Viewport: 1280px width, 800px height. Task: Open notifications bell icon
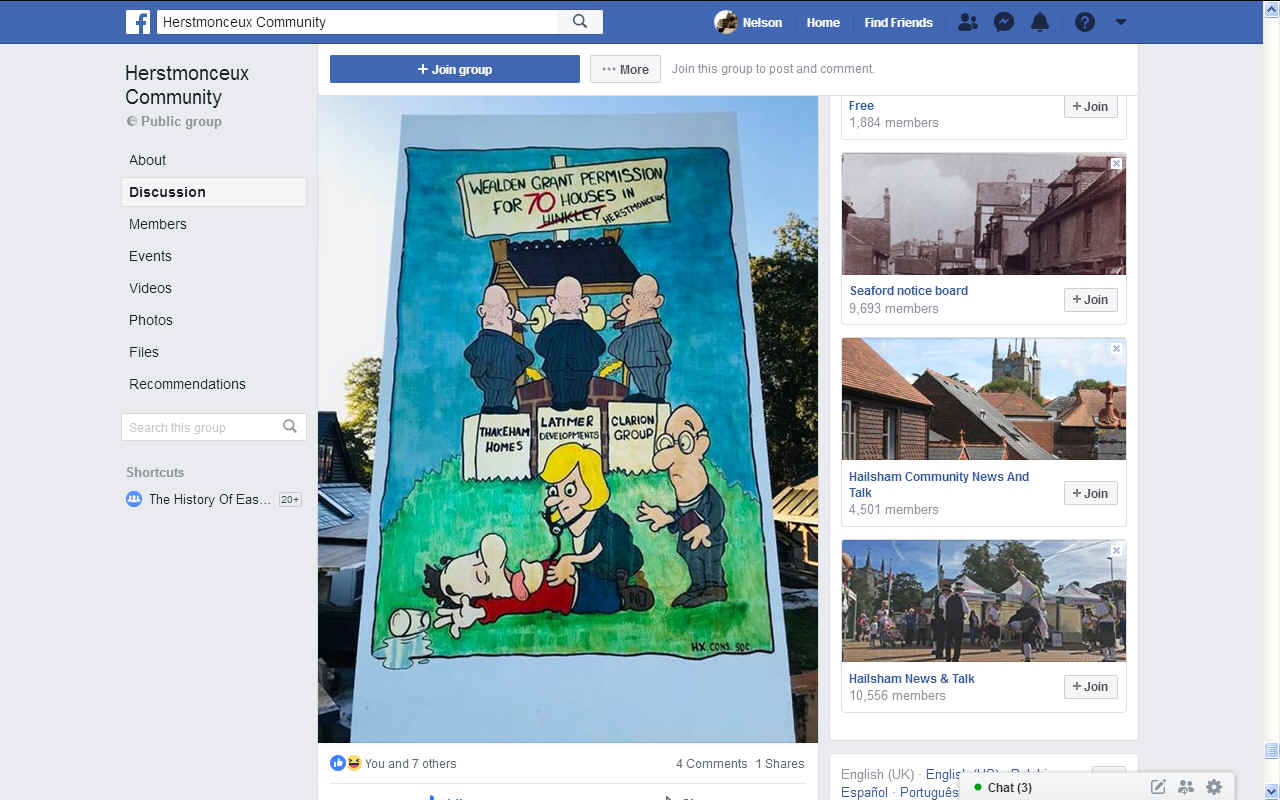point(1040,22)
